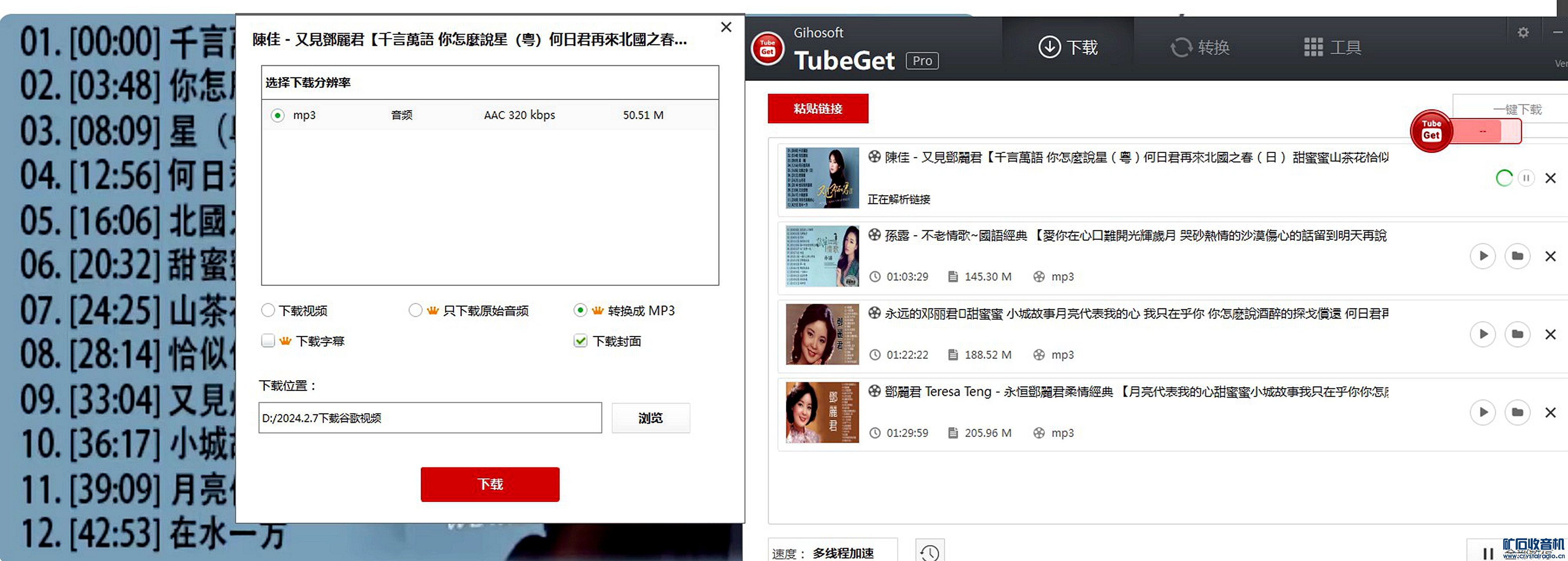The width and height of the screenshot is (1568, 561).
Task: Switch to the 转换 tab
Action: pyautogui.click(x=1200, y=47)
